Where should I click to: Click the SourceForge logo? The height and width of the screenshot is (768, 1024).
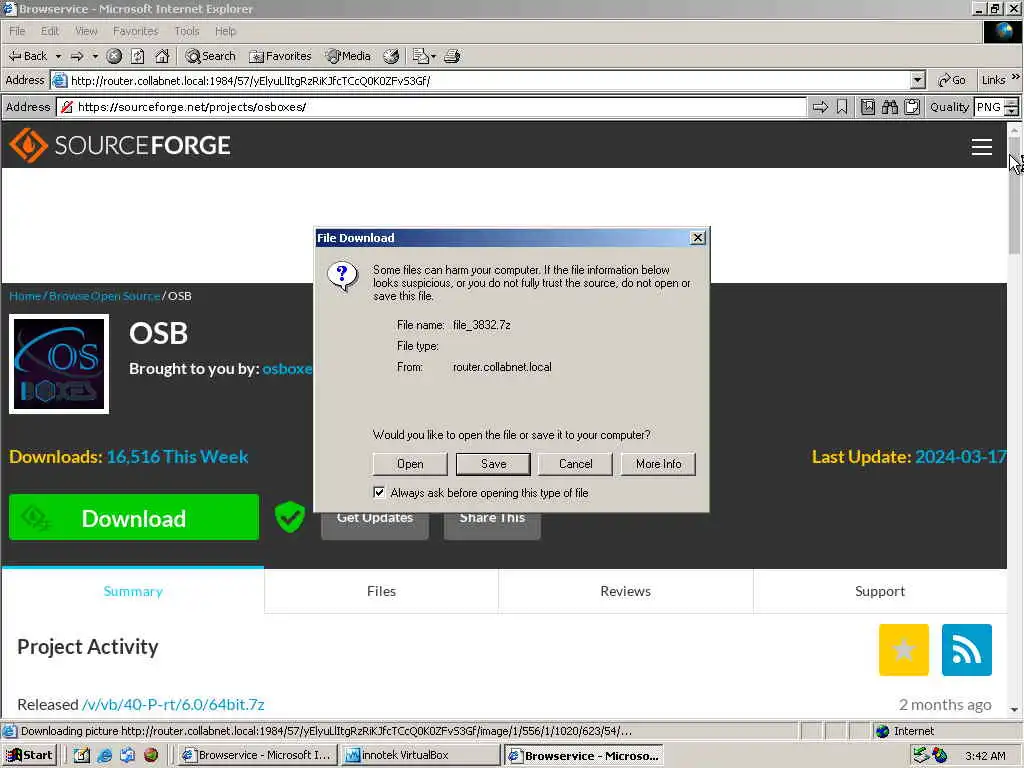120,145
